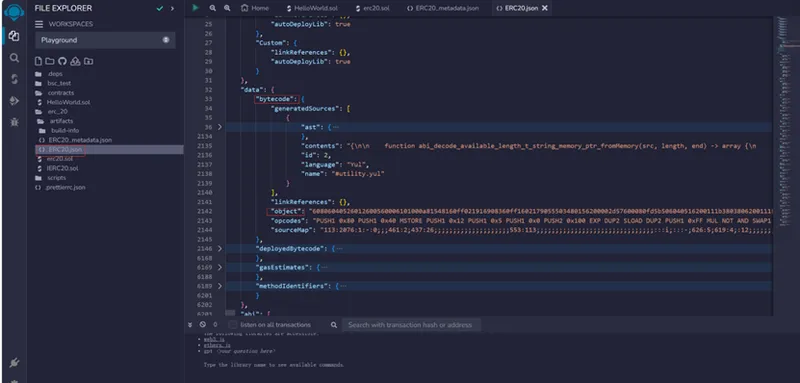This screenshot has height=383, width=800.
Task: Click the upload file icon
Action: click(x=75, y=61)
